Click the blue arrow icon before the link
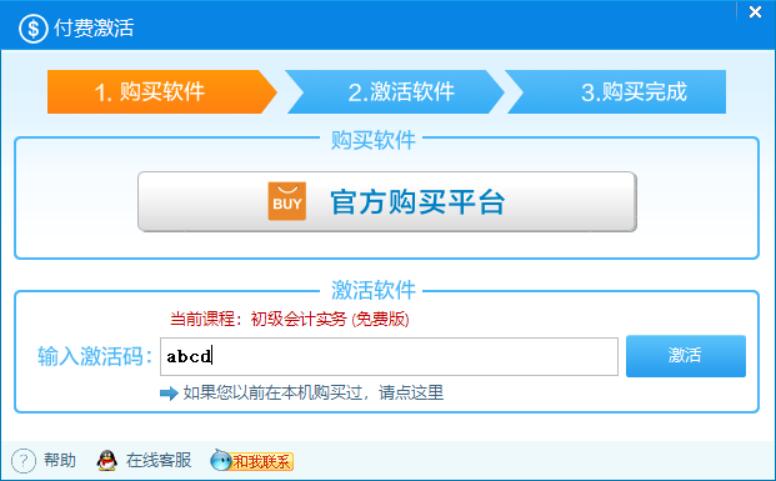Image resolution: width=776 pixels, height=481 pixels. tap(169, 393)
